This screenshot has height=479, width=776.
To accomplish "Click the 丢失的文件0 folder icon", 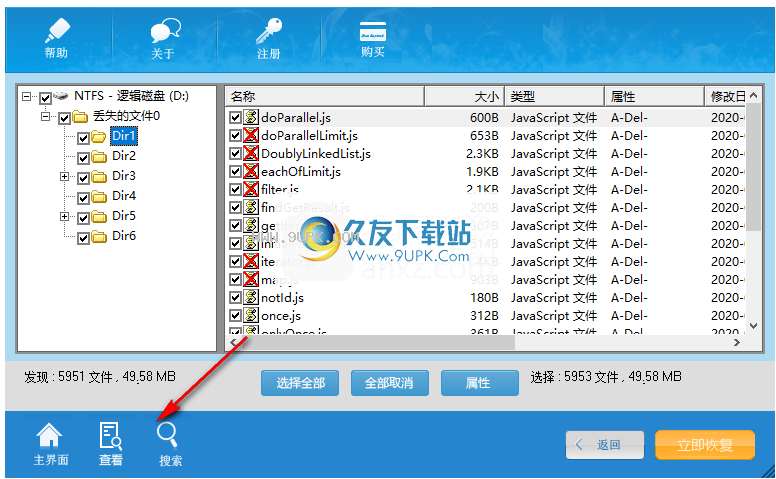I will point(80,116).
